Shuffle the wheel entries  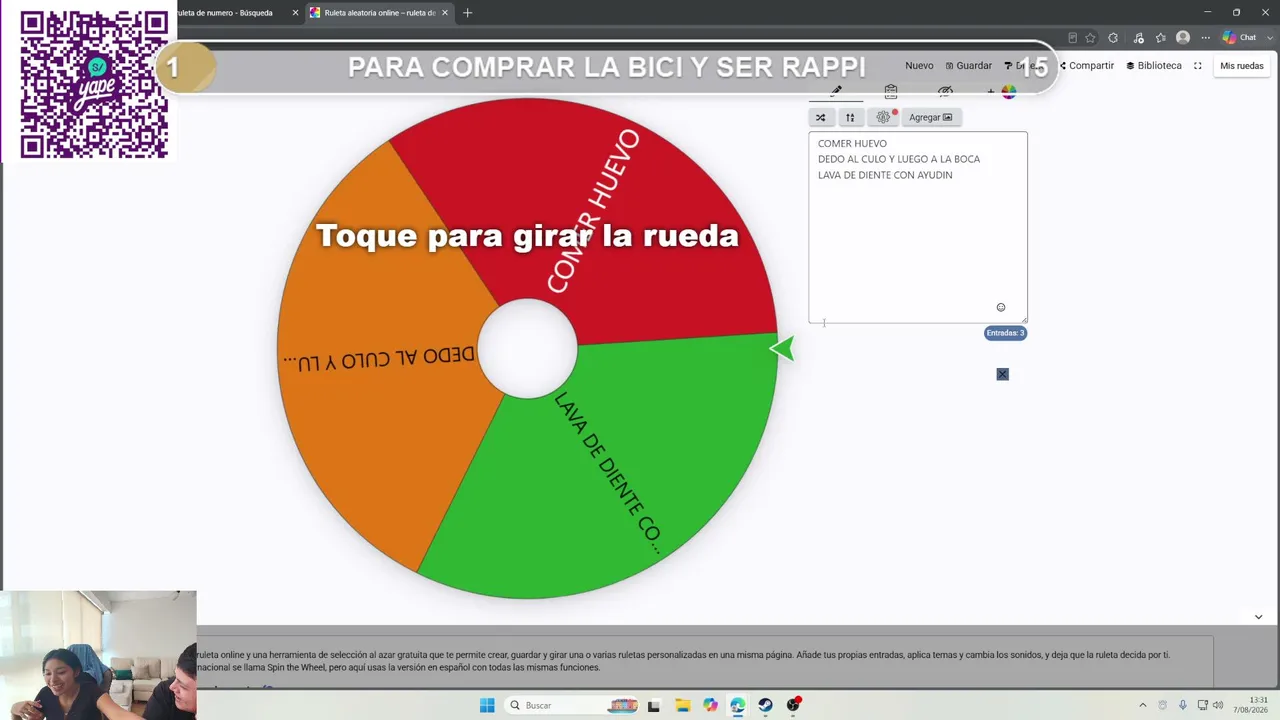pyautogui.click(x=820, y=117)
